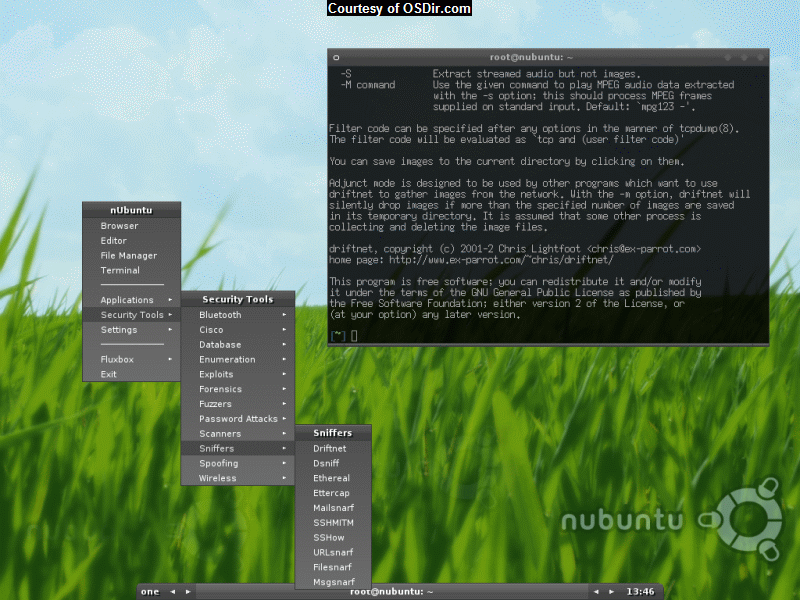
Task: Launch URLsnarf tool
Action: pos(333,552)
